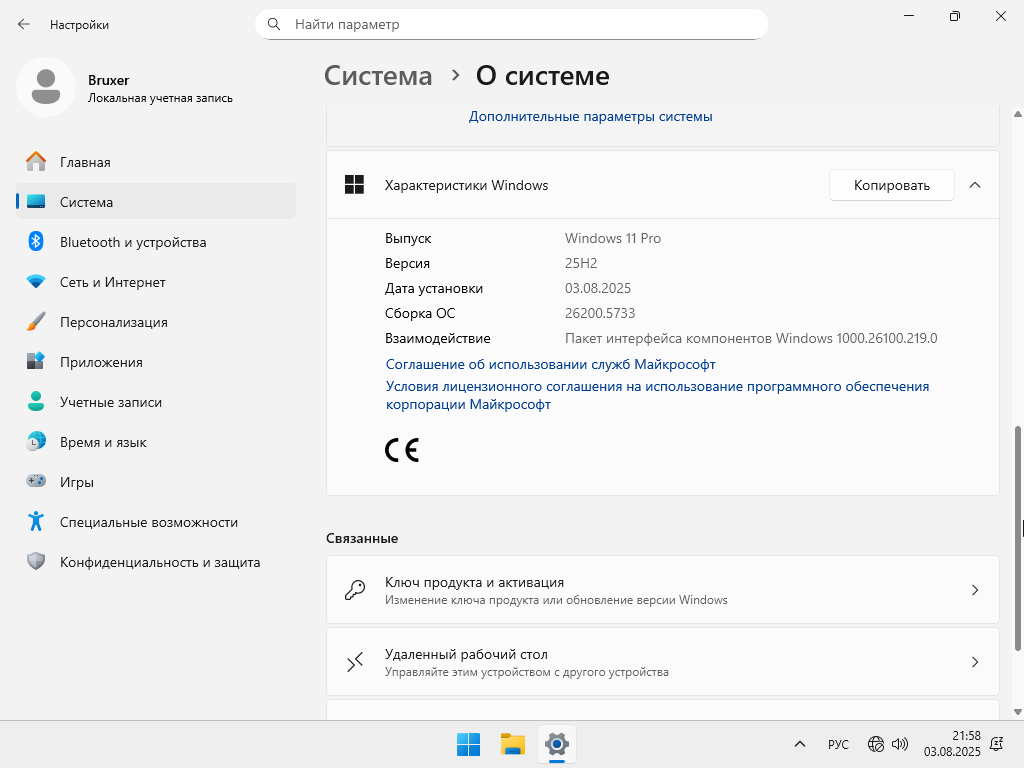The height and width of the screenshot is (768, 1024).
Task: Click the OS build 26200.5733 value
Action: point(600,313)
